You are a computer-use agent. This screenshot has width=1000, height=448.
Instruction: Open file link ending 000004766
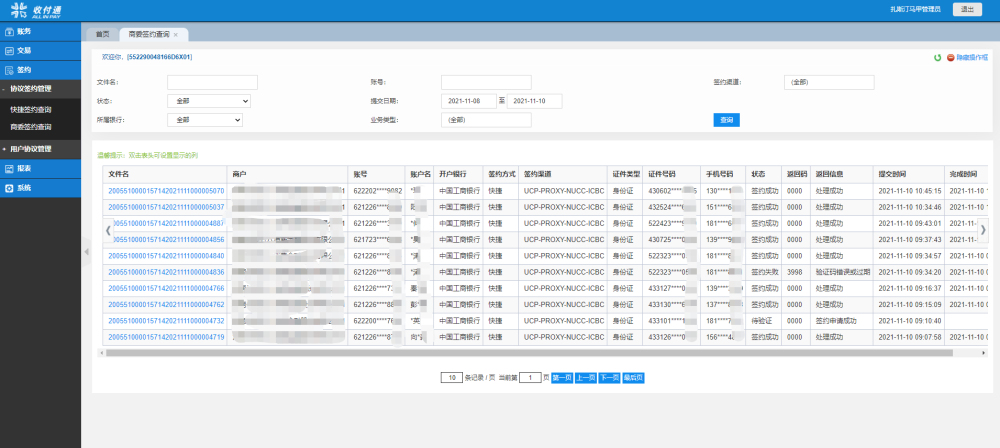166,288
